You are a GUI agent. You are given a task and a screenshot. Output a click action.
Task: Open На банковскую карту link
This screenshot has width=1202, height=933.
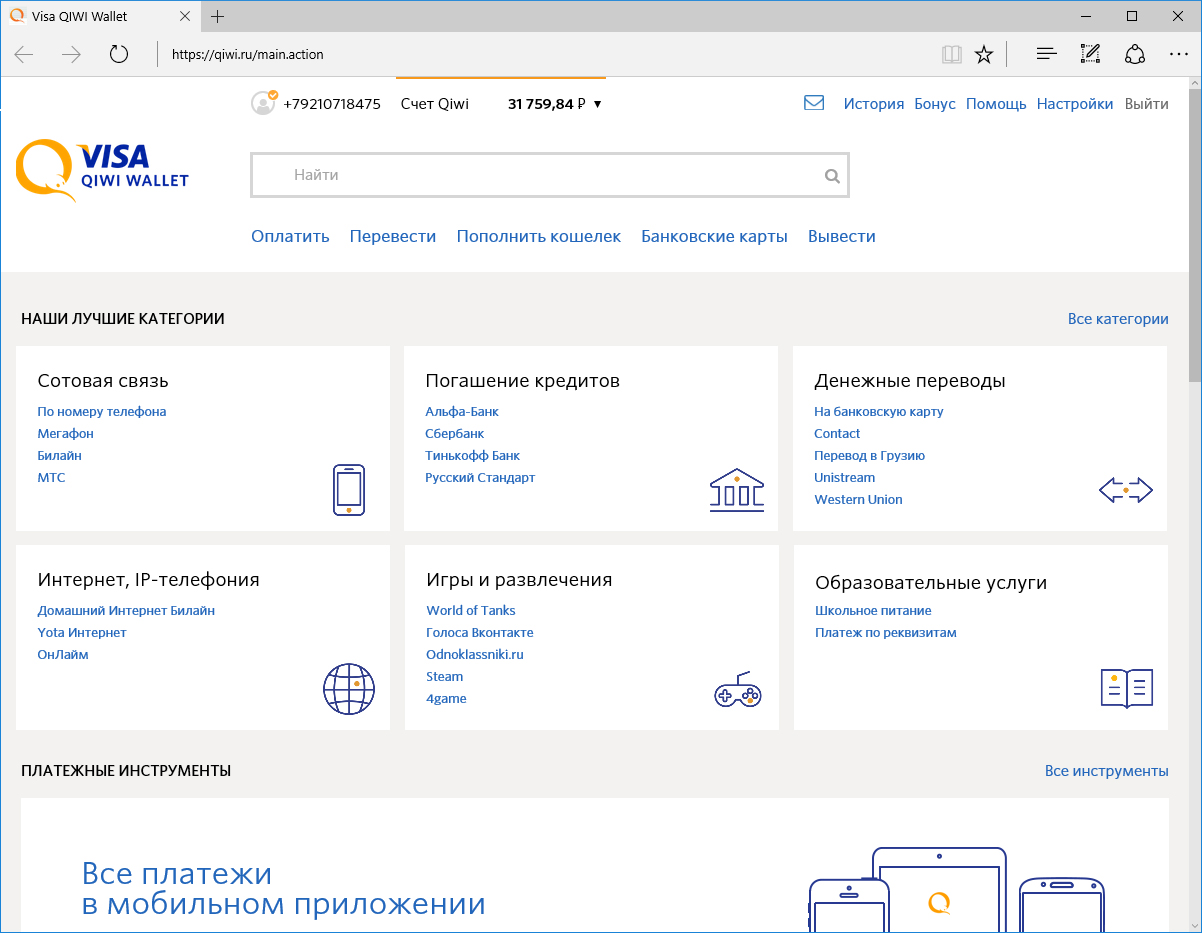(x=879, y=411)
